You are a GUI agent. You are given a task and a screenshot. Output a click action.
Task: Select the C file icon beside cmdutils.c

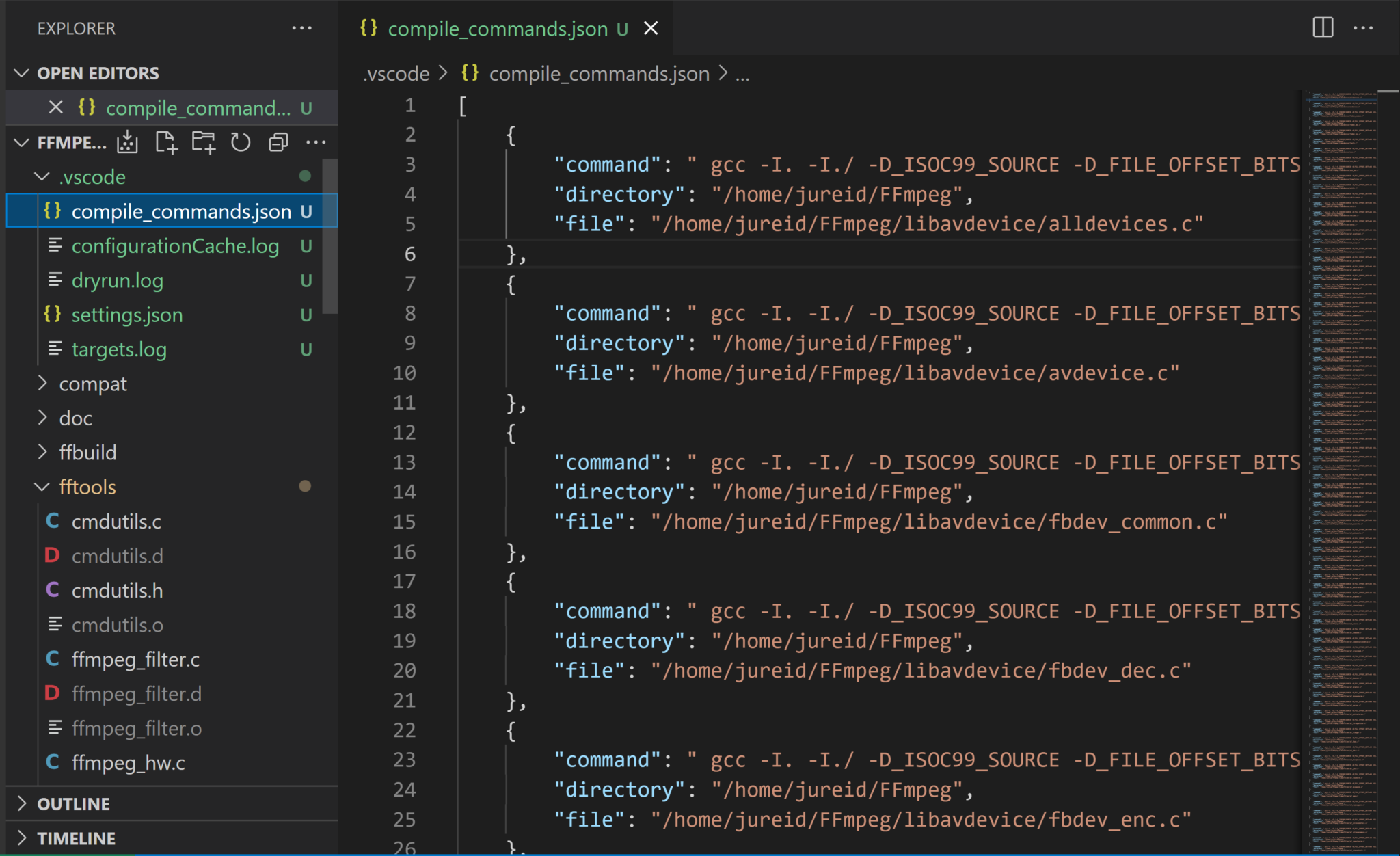[52, 521]
